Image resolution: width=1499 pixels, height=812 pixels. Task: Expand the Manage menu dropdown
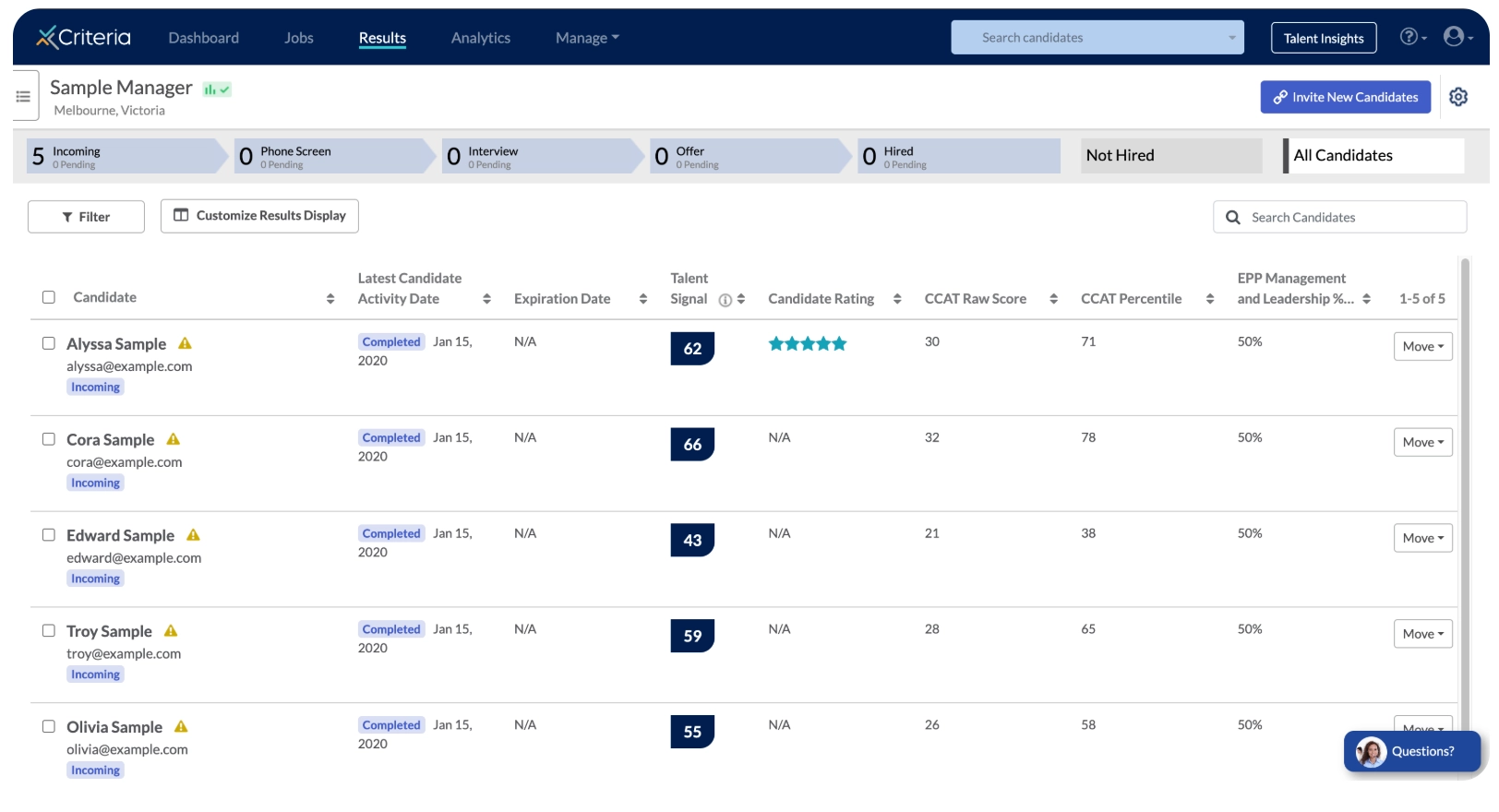coord(587,38)
